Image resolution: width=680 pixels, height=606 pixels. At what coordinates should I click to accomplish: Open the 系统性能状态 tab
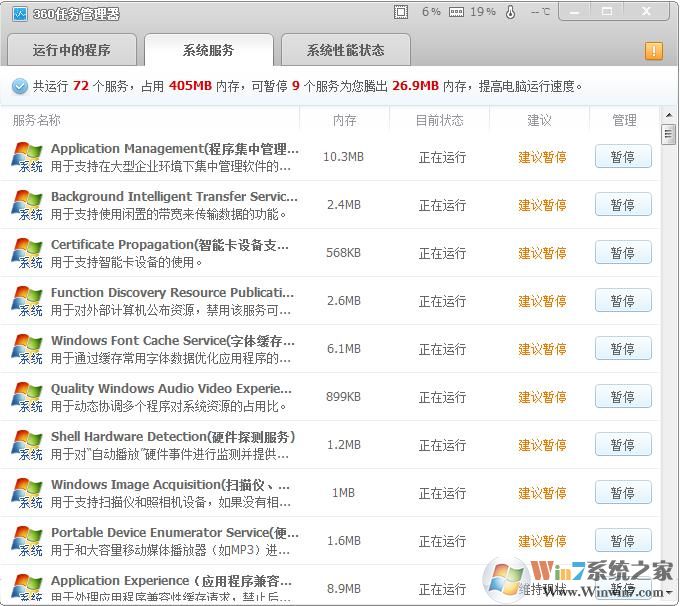[345, 50]
